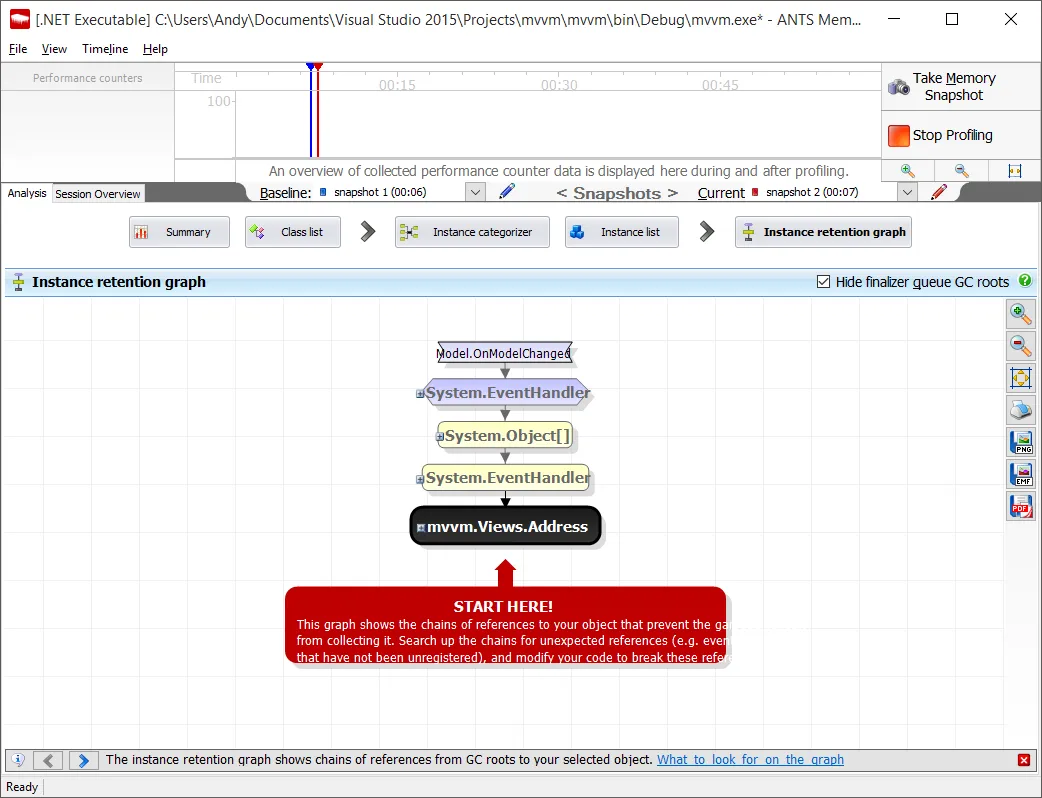This screenshot has width=1042, height=798.
Task: Open the View menu
Action: (54, 49)
